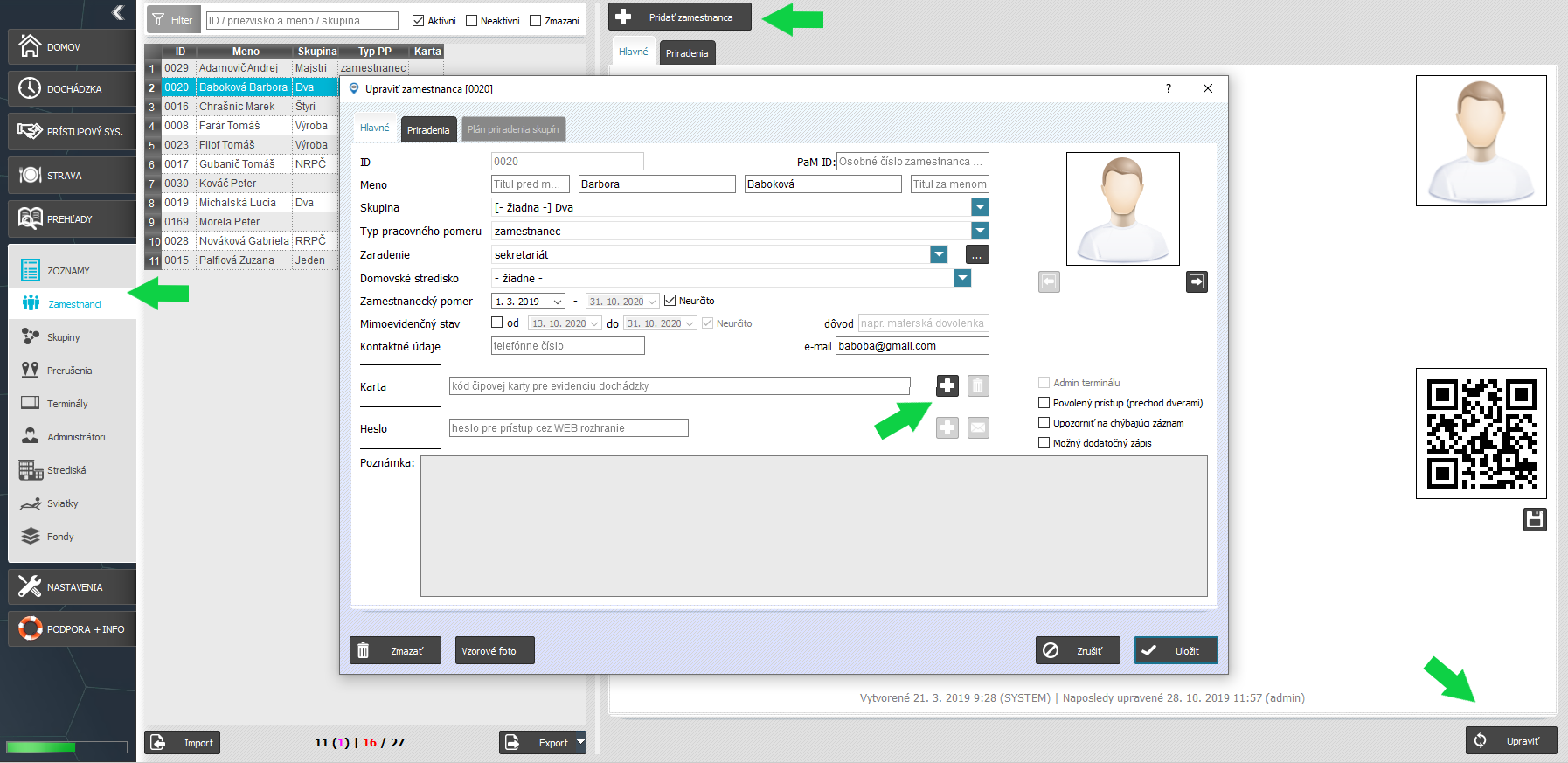
Task: Open NASTAVENIA settings section
Action: pyautogui.click(x=72, y=587)
